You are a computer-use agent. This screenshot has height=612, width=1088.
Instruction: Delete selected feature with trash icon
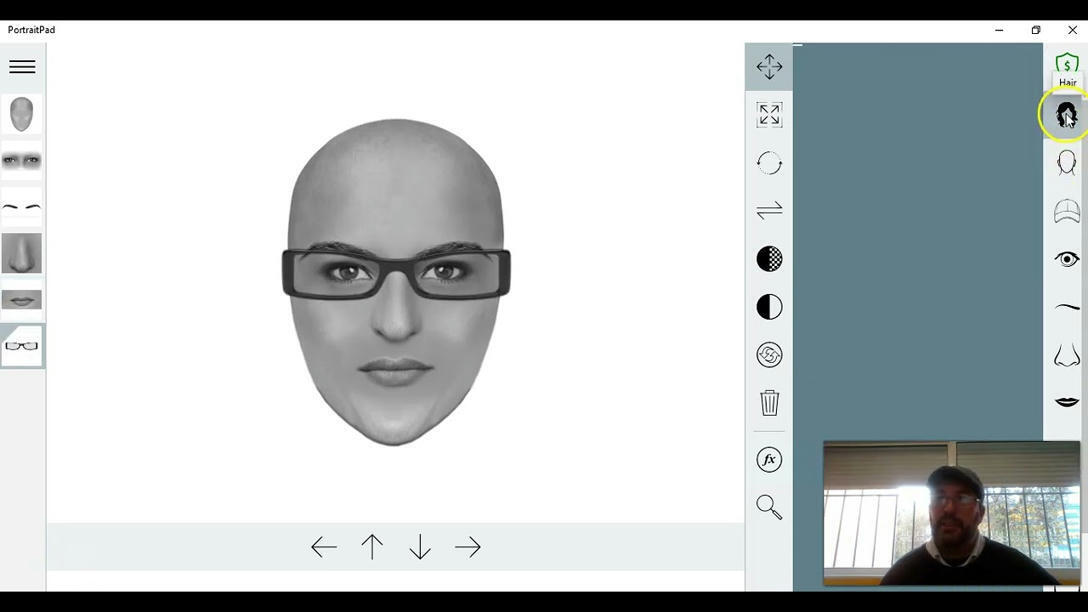pos(769,402)
